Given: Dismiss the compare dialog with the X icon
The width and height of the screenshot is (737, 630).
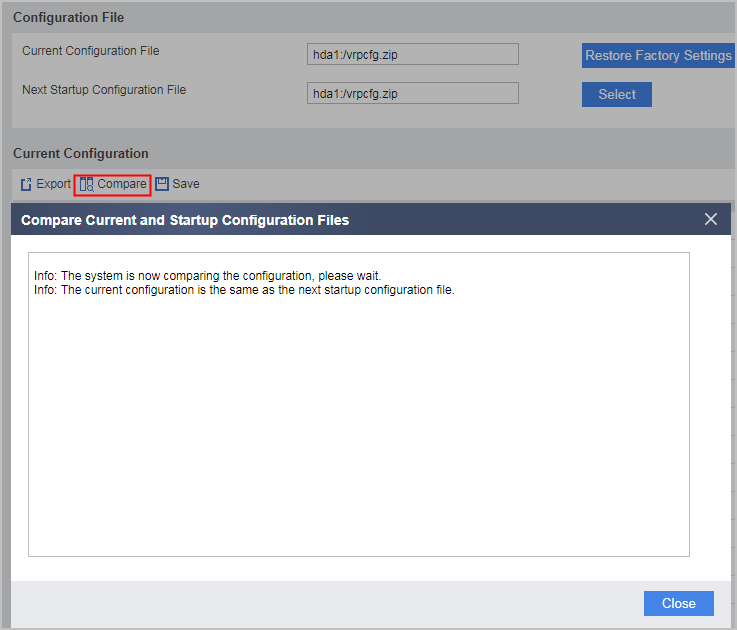Looking at the screenshot, I should (x=711, y=219).
